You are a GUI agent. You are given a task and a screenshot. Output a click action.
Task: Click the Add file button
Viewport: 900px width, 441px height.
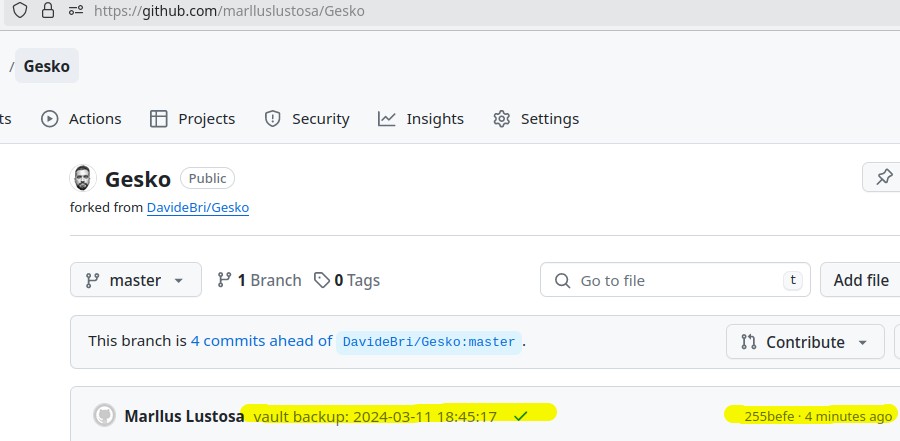point(860,280)
